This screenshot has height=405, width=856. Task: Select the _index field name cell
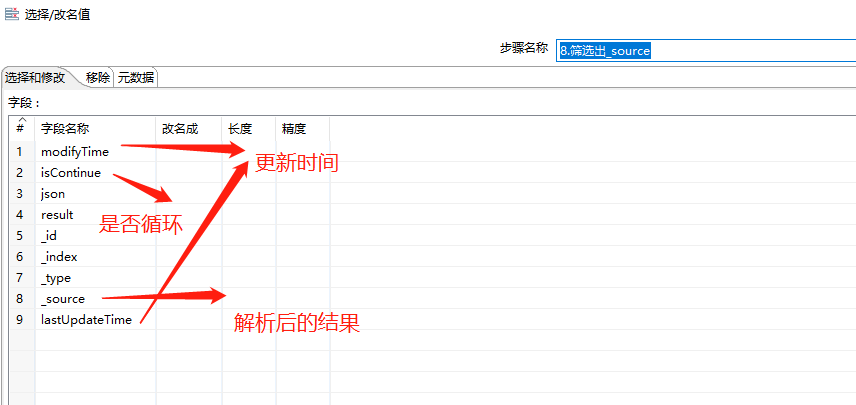(x=96, y=257)
